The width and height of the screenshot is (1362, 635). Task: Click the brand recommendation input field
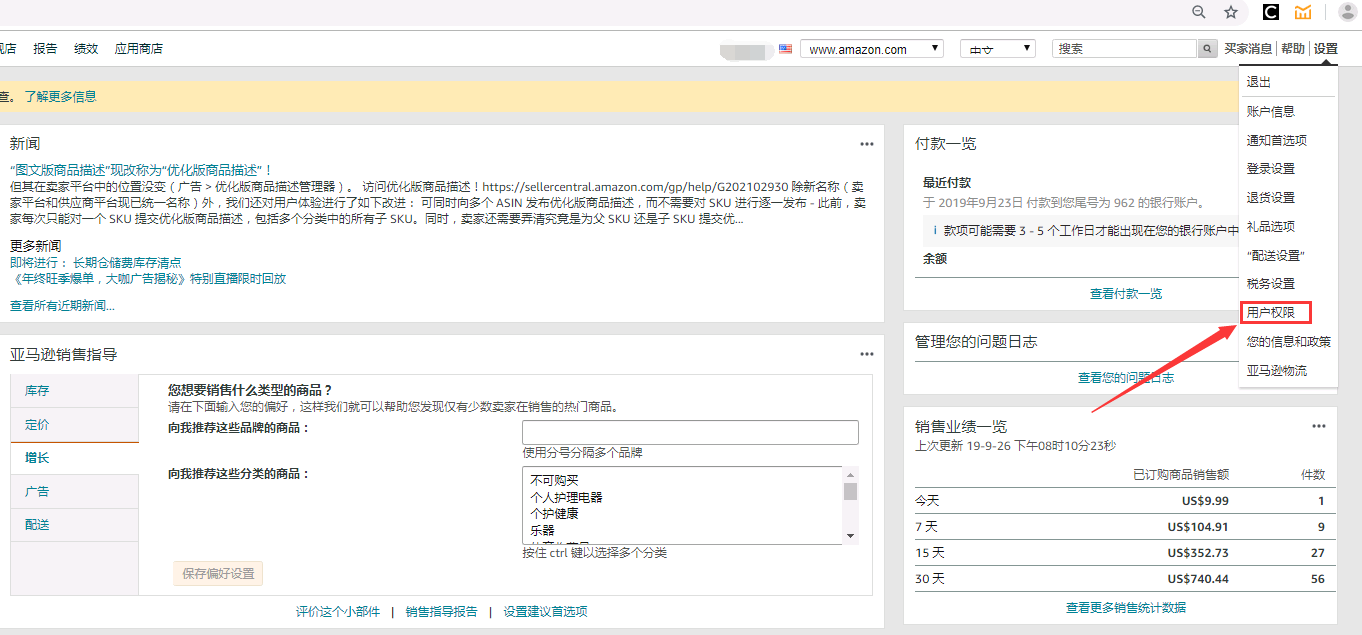(690, 432)
